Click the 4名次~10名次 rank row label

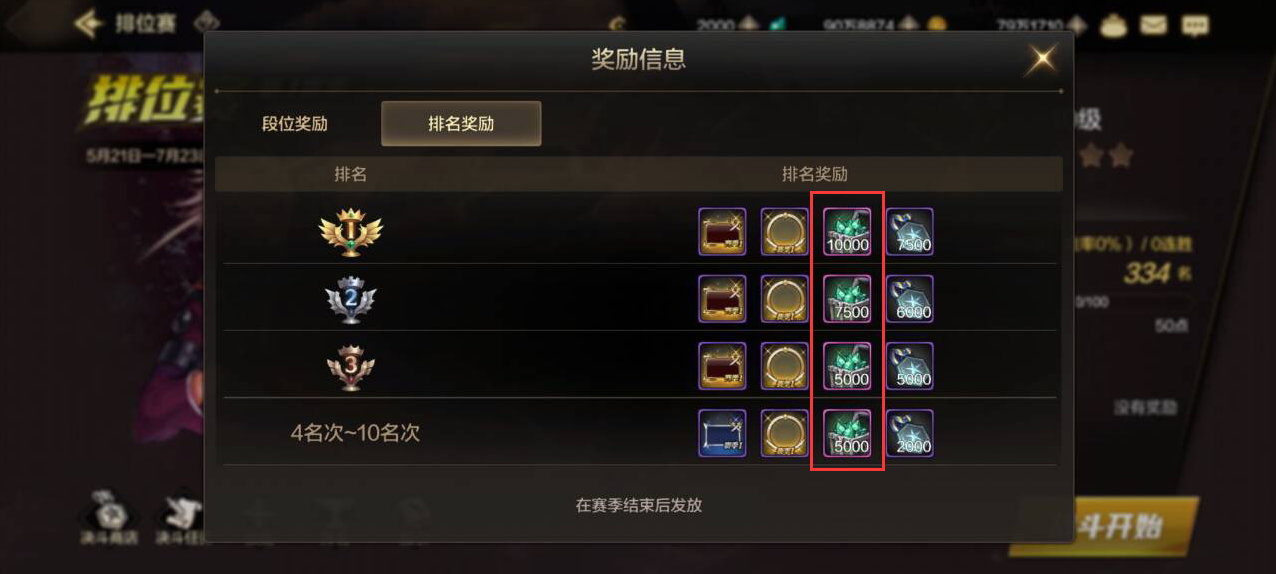pyautogui.click(x=355, y=433)
